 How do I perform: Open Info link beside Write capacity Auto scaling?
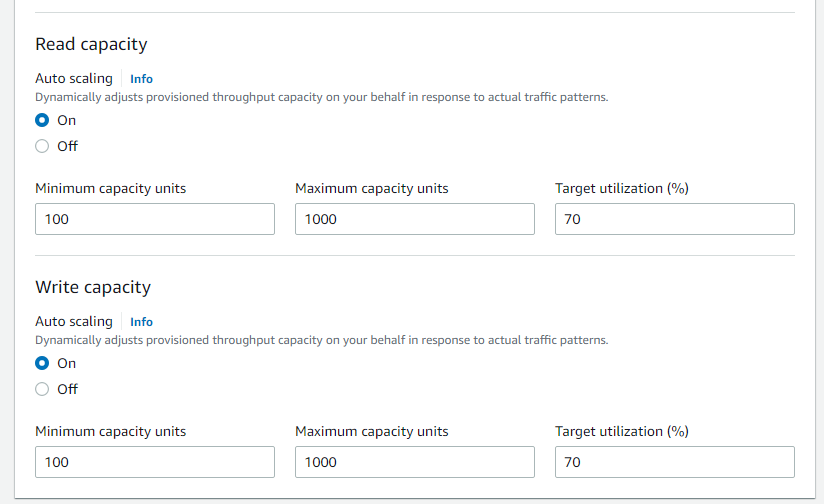pyautogui.click(x=141, y=321)
